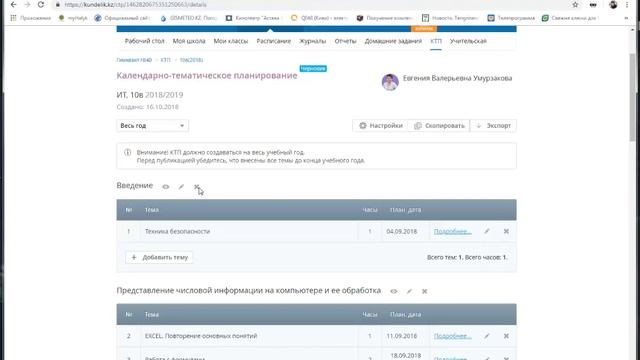The image size is (640, 360).
Task: Go to Расписание section
Action: coord(273,41)
